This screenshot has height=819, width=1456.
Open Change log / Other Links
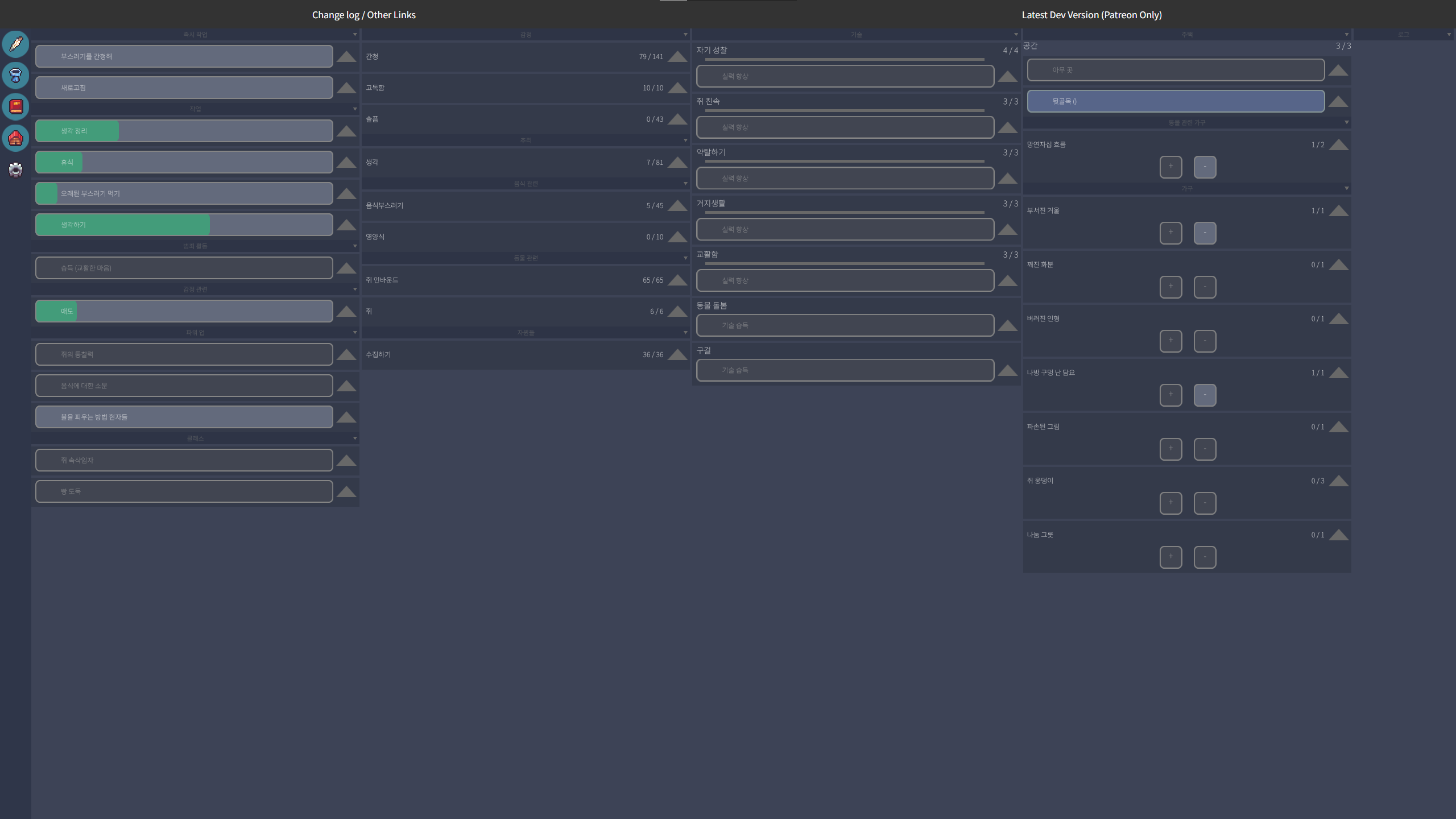(x=363, y=15)
